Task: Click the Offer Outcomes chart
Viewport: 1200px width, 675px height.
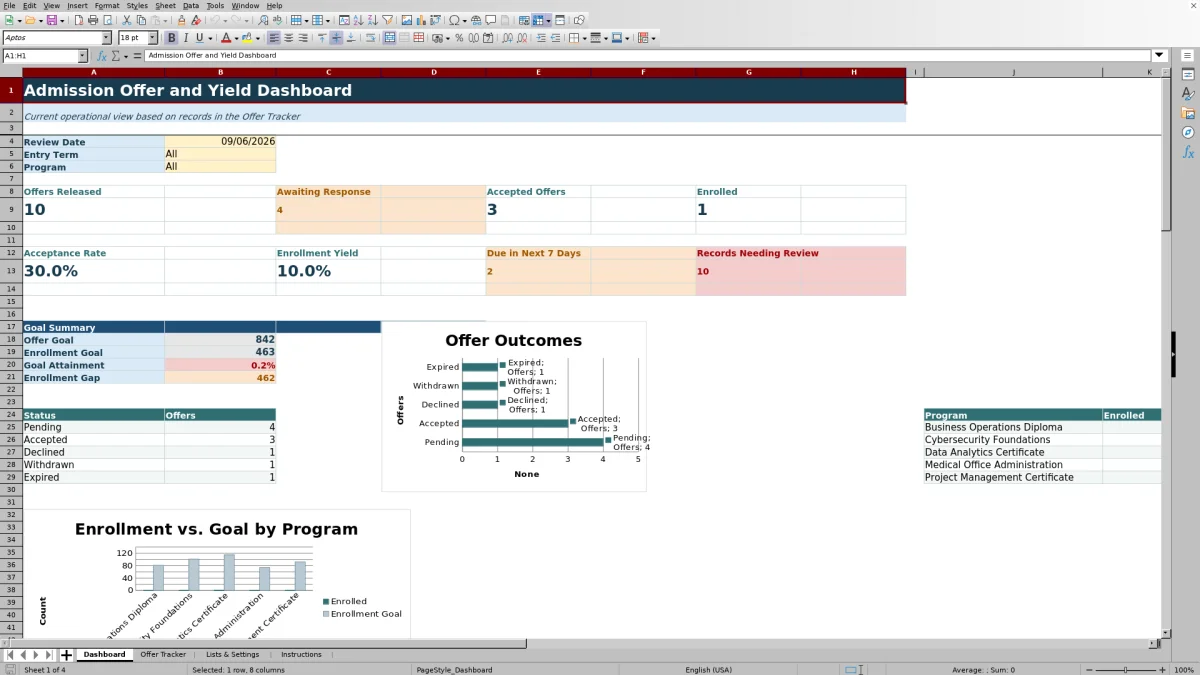Action: (514, 406)
